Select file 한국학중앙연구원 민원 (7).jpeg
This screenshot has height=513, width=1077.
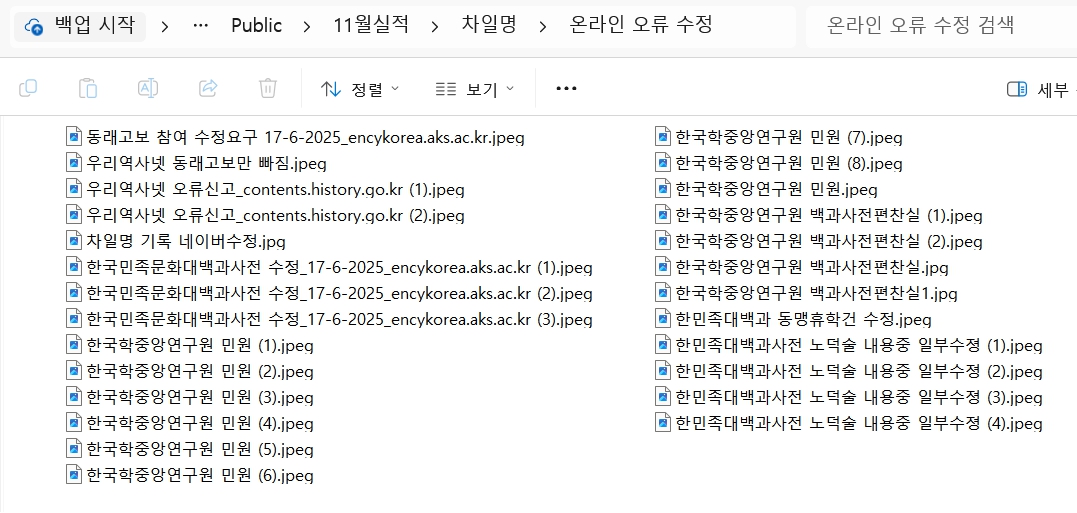click(779, 137)
